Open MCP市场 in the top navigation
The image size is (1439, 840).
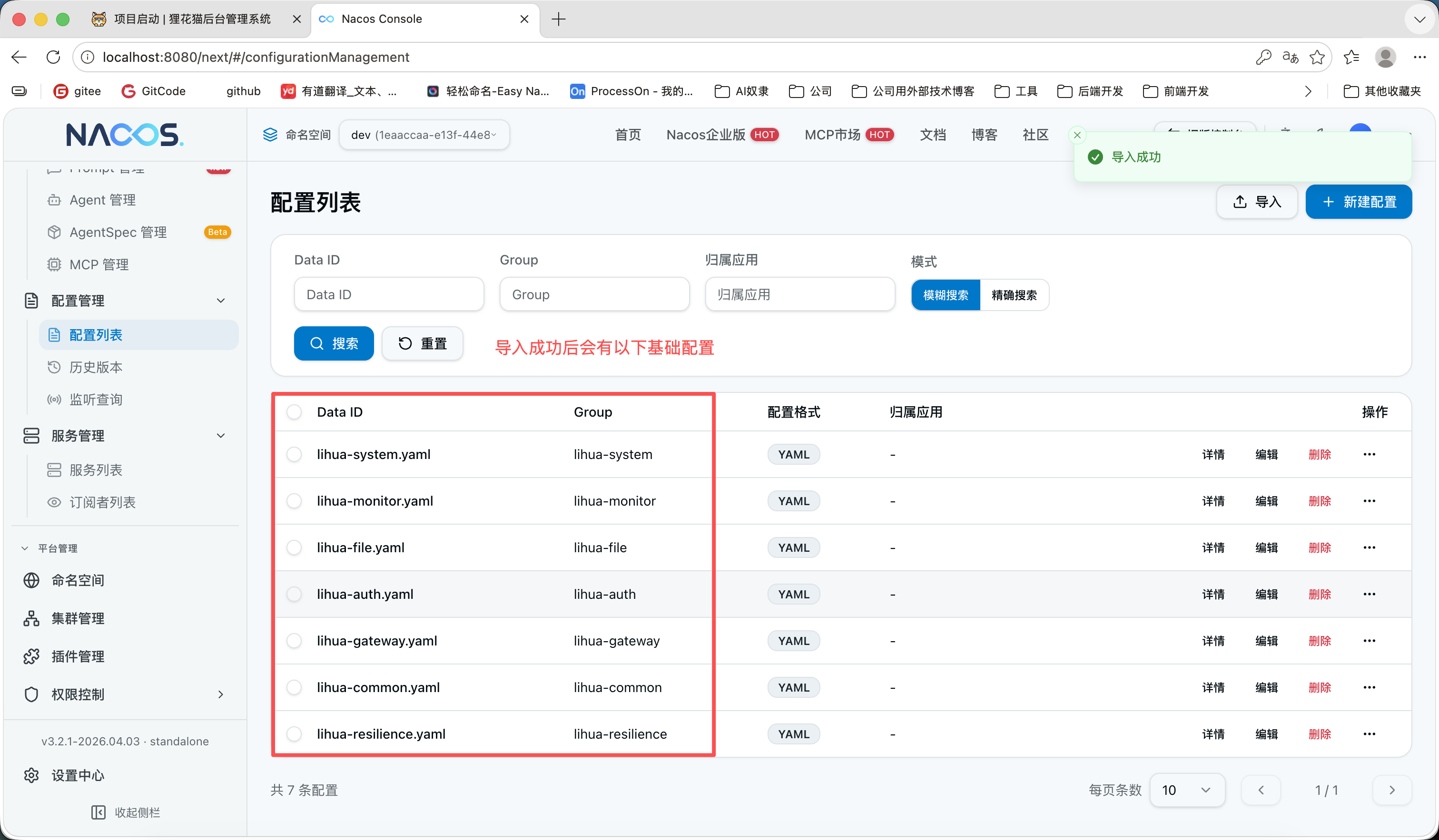[848, 135]
